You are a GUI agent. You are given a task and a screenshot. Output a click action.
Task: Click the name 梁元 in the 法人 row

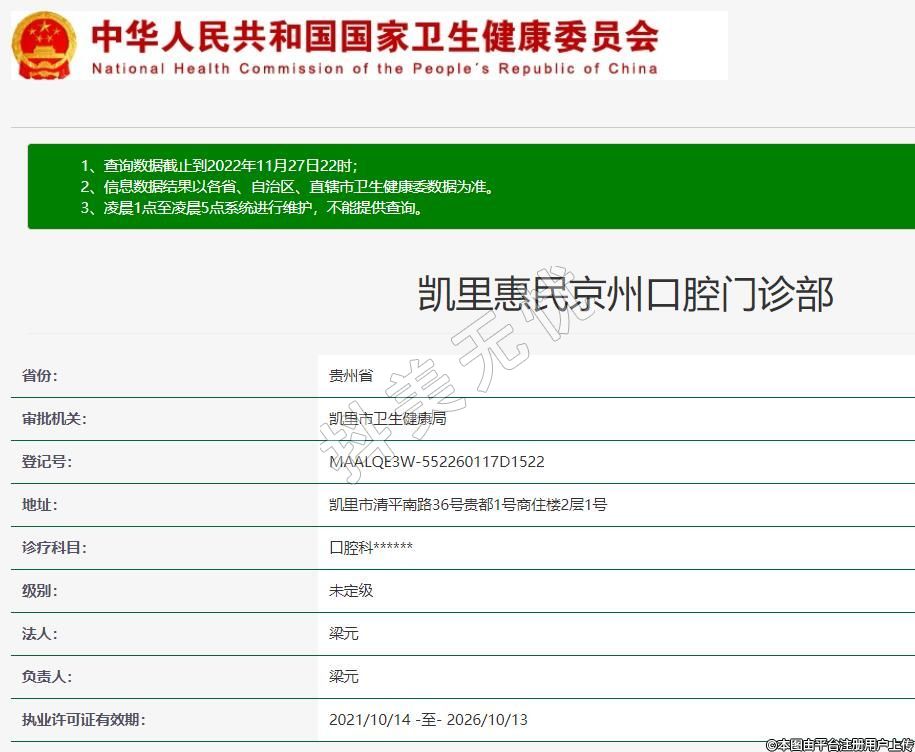(x=344, y=634)
